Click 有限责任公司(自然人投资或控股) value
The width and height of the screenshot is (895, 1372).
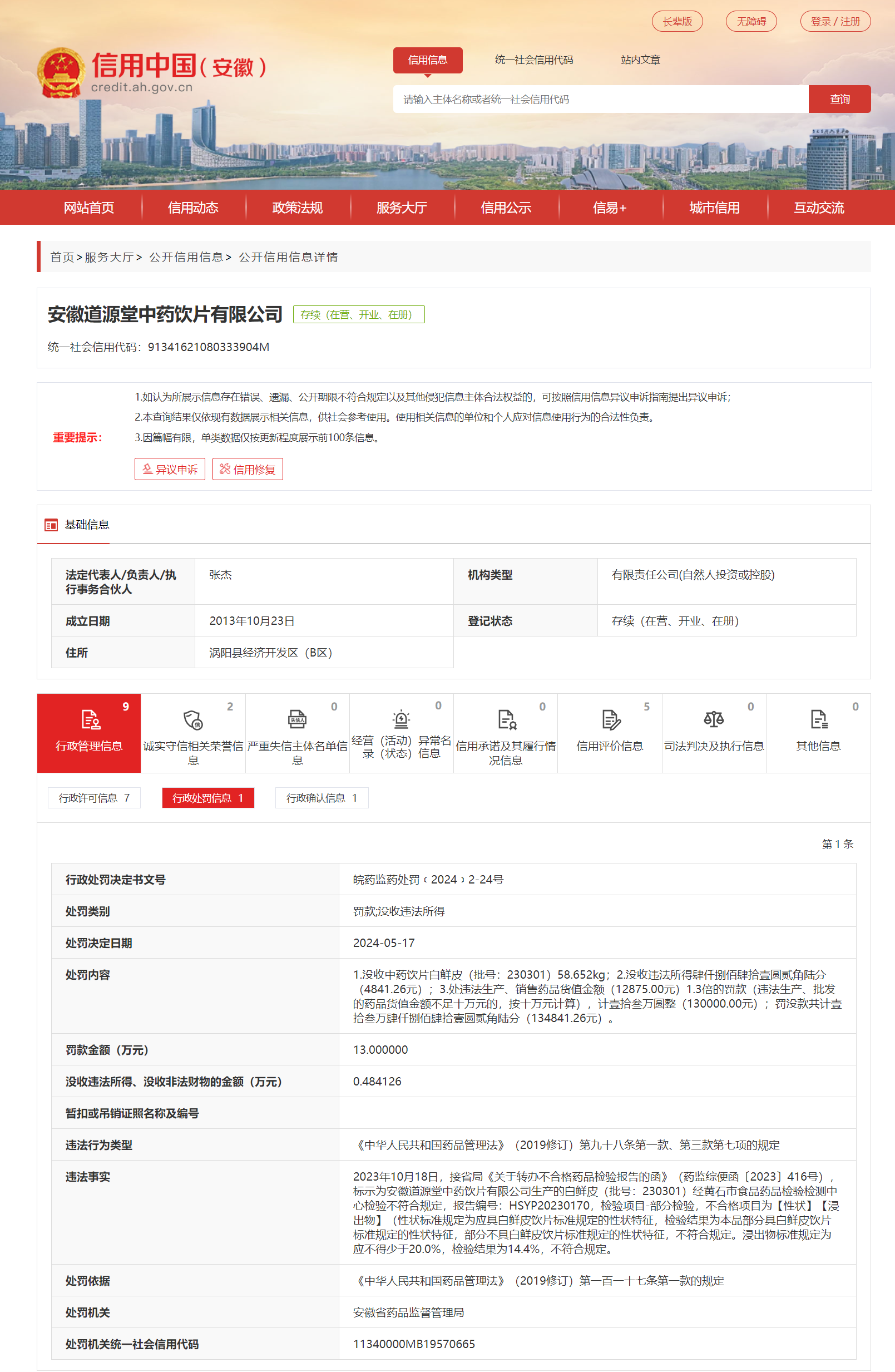tap(693, 575)
